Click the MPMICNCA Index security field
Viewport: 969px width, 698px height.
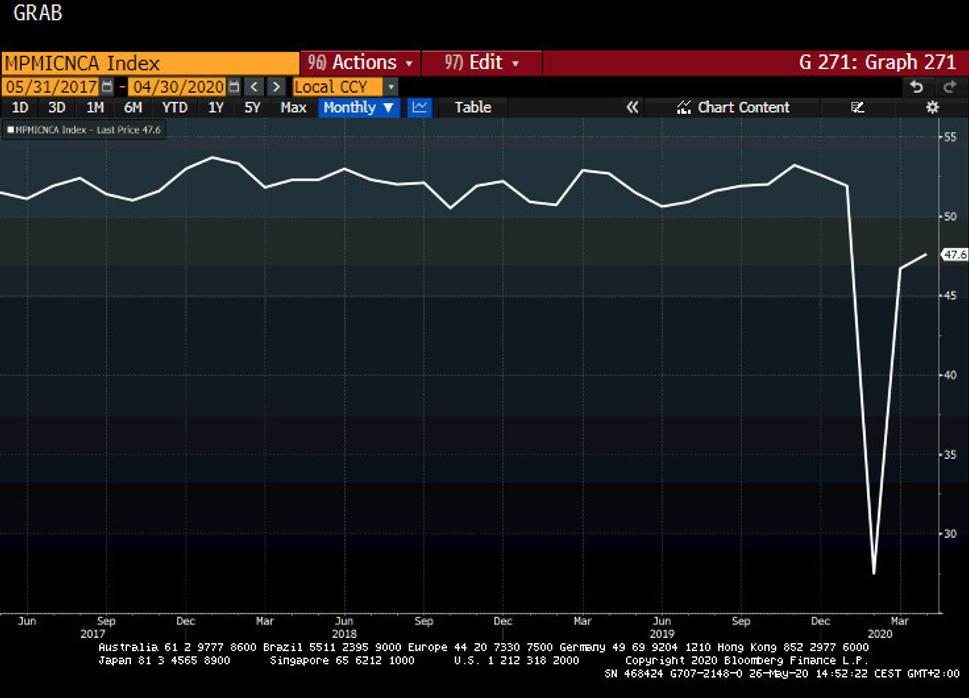click(x=150, y=63)
